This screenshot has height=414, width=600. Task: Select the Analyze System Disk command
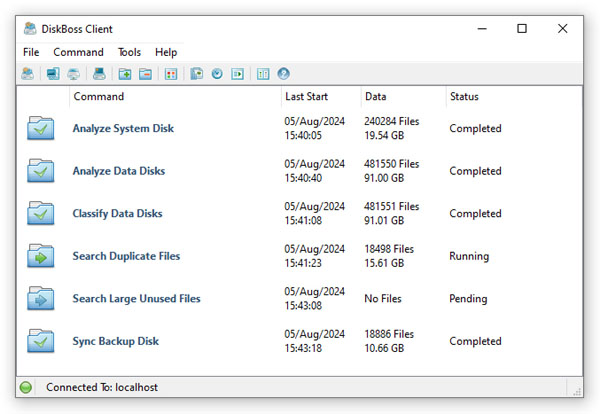[123, 129]
